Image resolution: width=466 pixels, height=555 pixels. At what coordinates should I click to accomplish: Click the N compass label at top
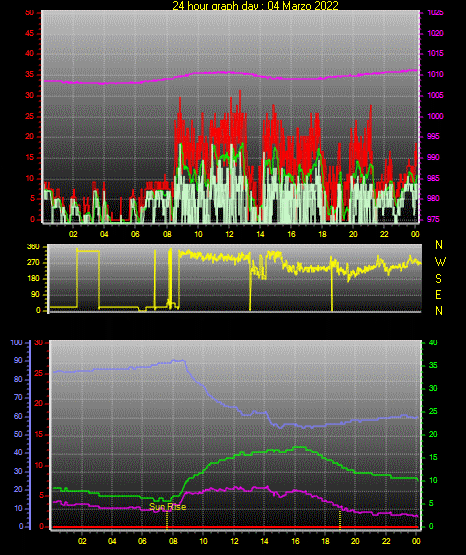click(x=439, y=245)
